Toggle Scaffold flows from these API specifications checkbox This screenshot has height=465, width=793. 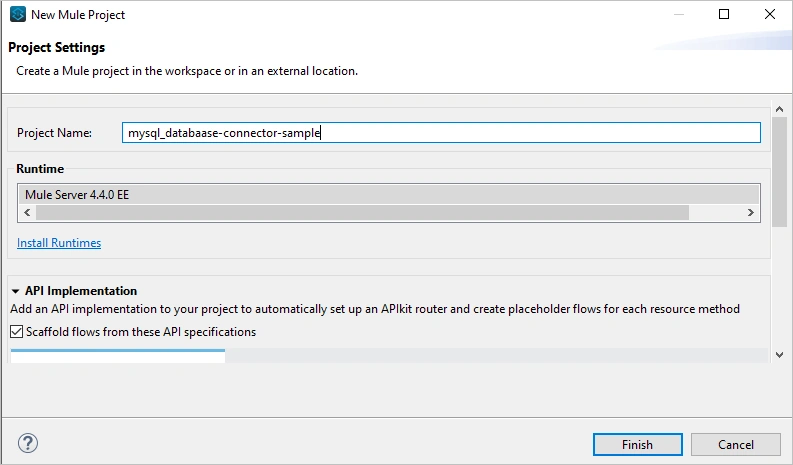tap(17, 332)
